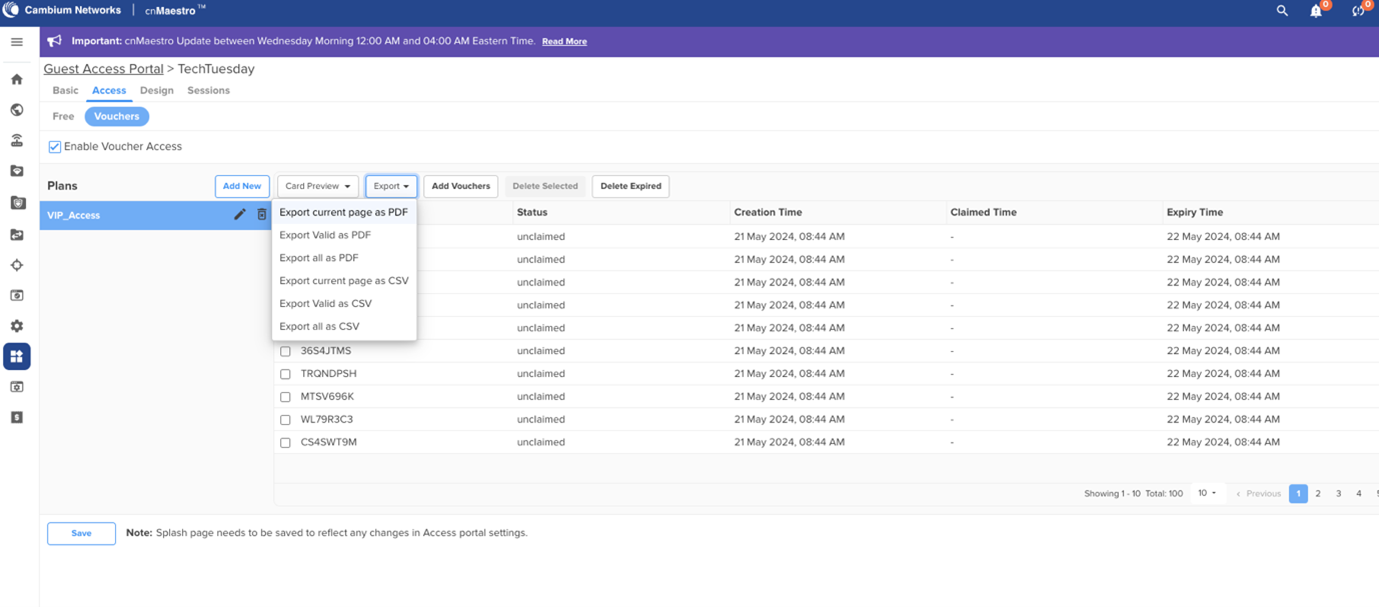The image size is (1379, 607).
Task: Click the globe icon in sidebar
Action: [x=17, y=110]
